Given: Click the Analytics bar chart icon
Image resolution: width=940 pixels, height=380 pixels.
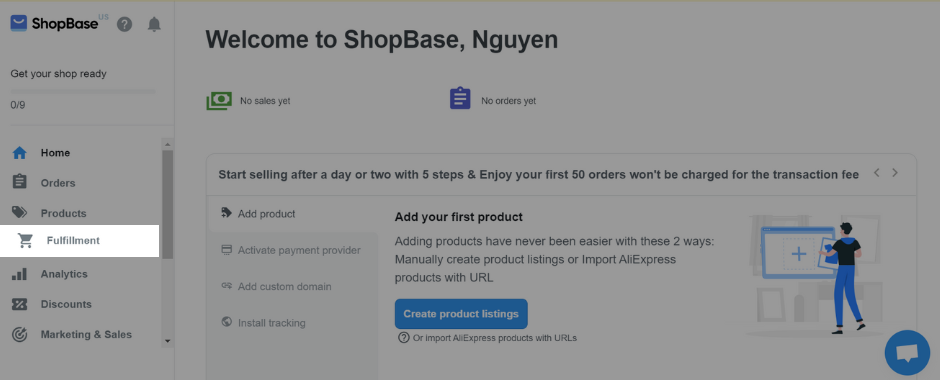Looking at the screenshot, I should [20, 274].
